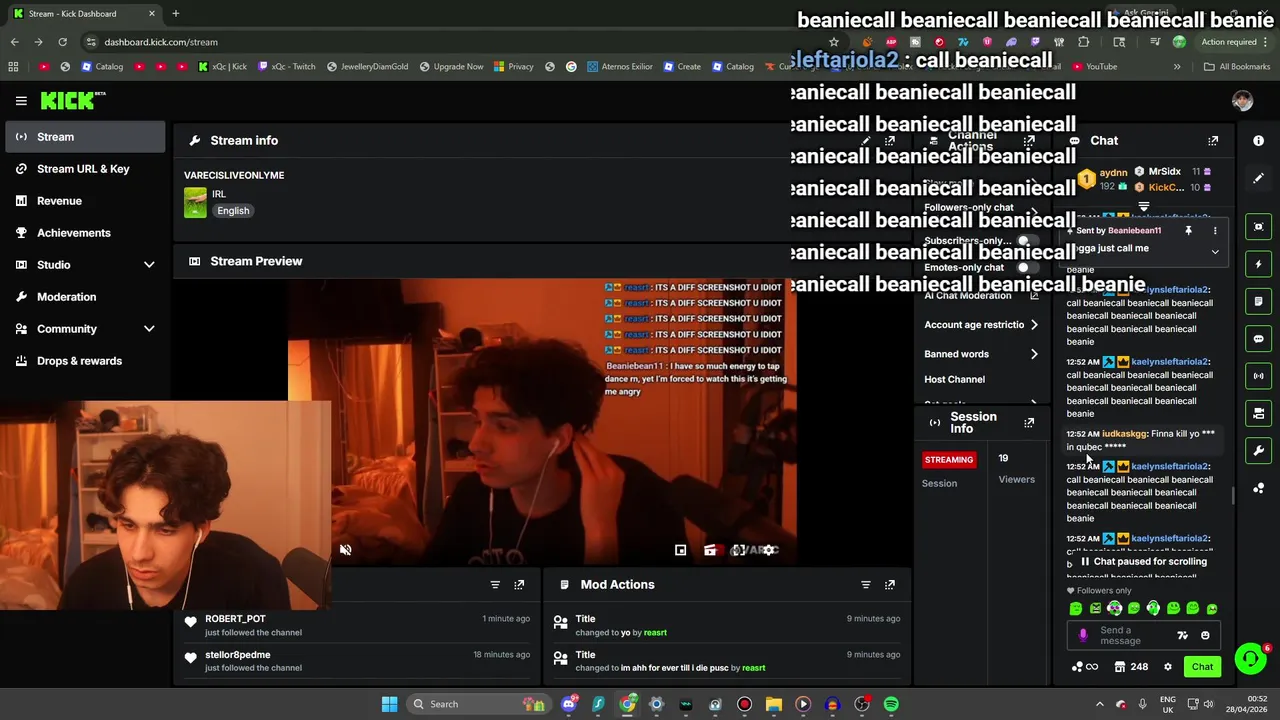Open the emoji picker in chat

(1205, 636)
